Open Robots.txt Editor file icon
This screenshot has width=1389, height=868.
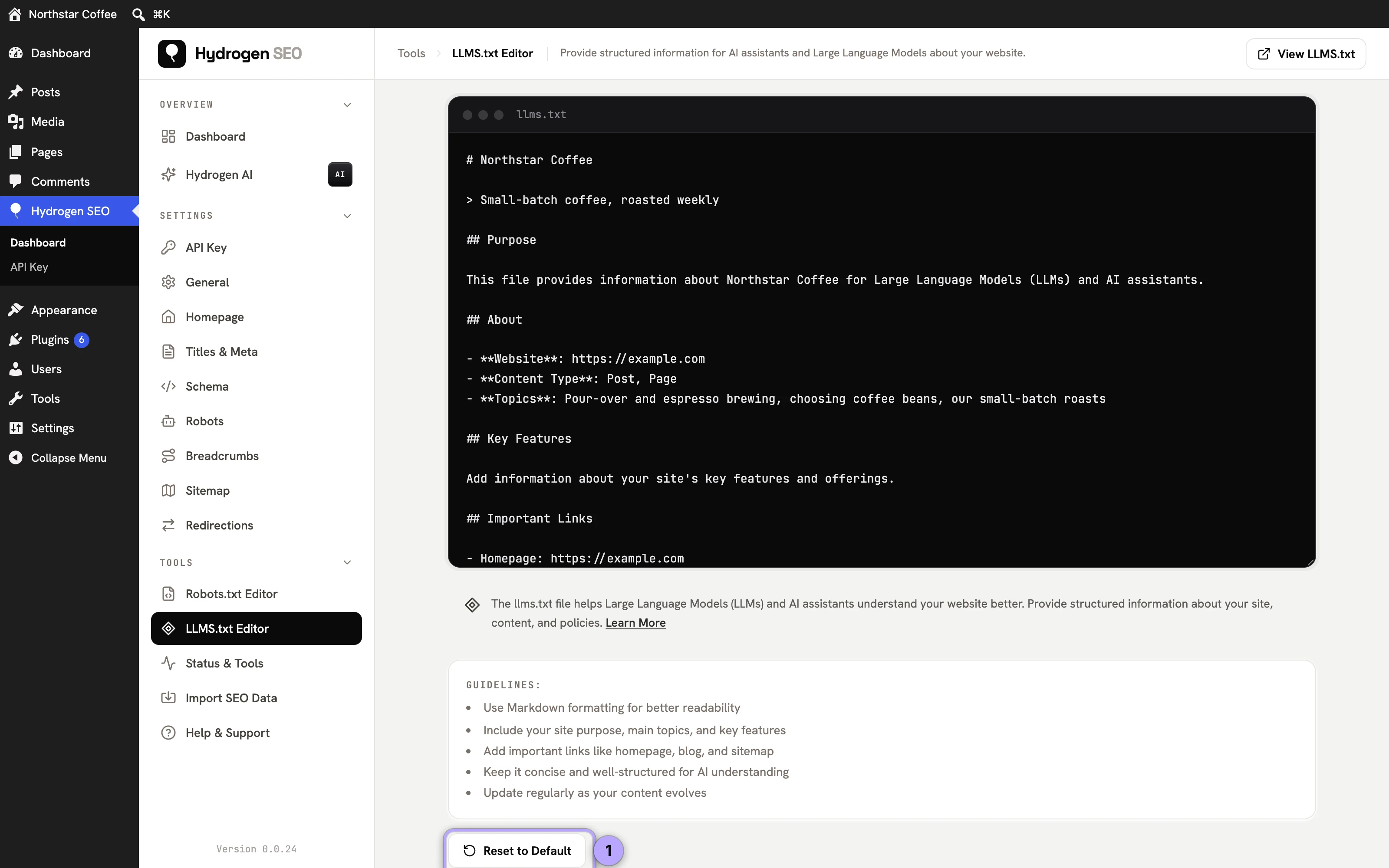168,594
